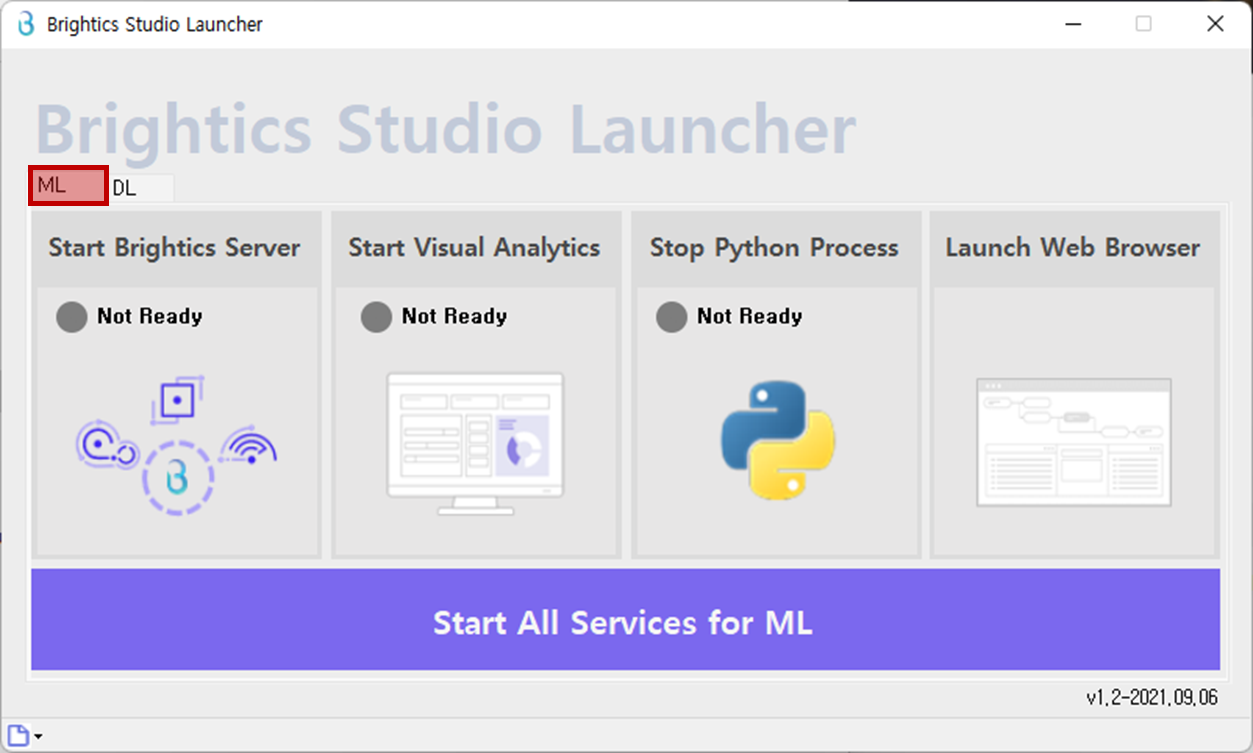This screenshot has width=1253, height=753.
Task: Select the ML tab
Action: (x=68, y=186)
